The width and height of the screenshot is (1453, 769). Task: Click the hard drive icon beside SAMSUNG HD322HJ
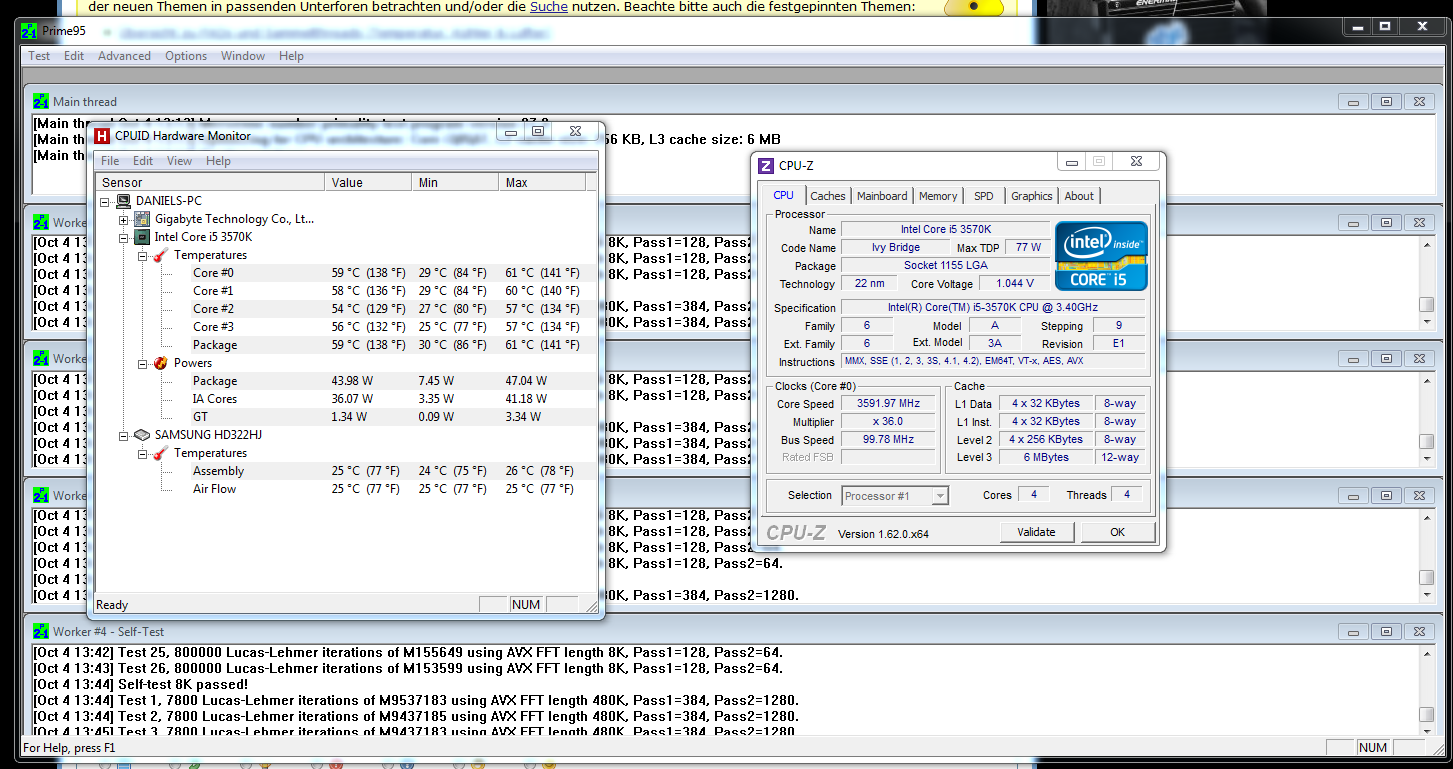coord(142,435)
